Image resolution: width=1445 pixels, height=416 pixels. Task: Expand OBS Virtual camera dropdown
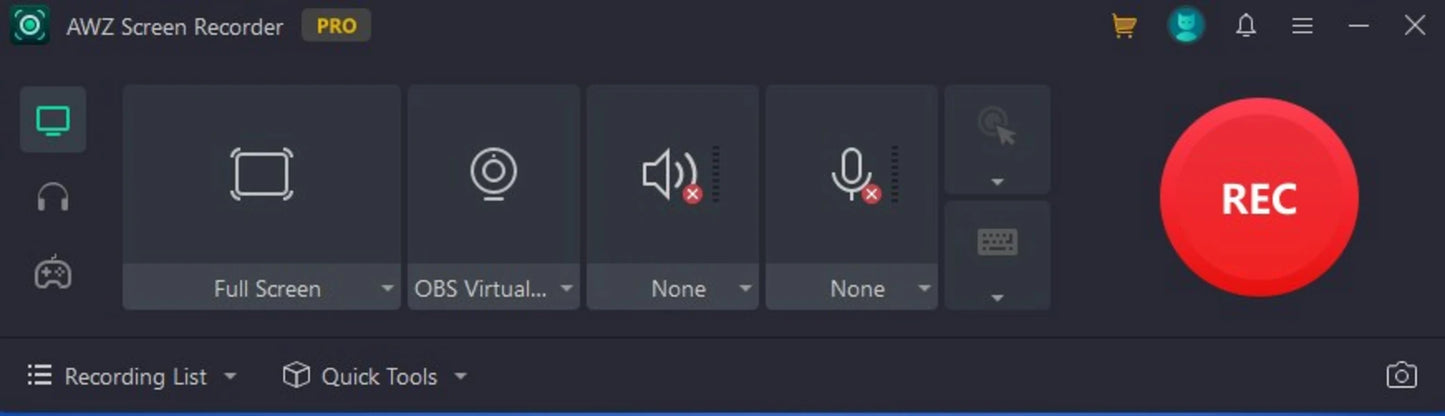point(567,289)
